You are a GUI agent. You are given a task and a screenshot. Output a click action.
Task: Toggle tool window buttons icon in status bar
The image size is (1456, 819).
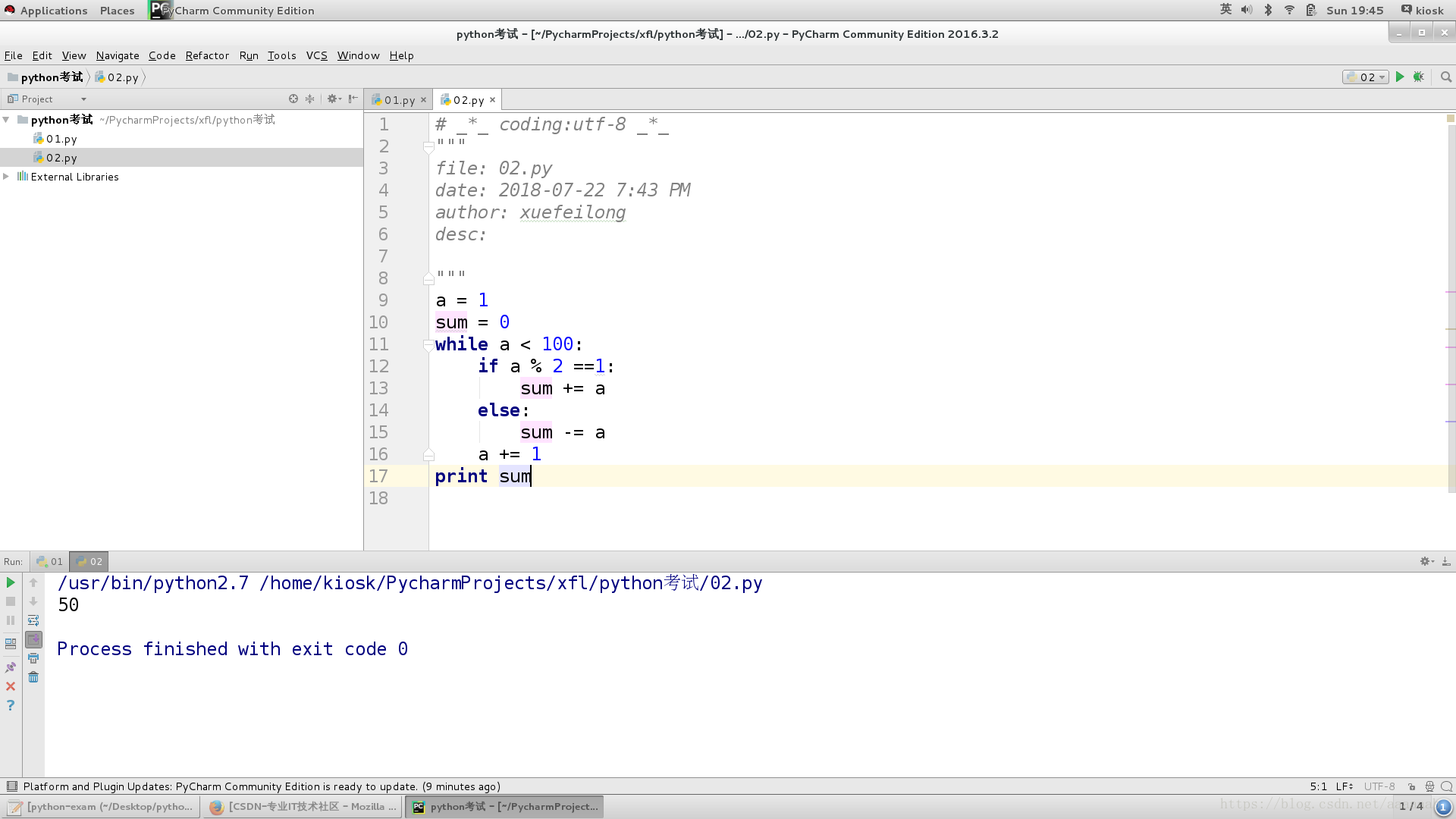(x=11, y=786)
